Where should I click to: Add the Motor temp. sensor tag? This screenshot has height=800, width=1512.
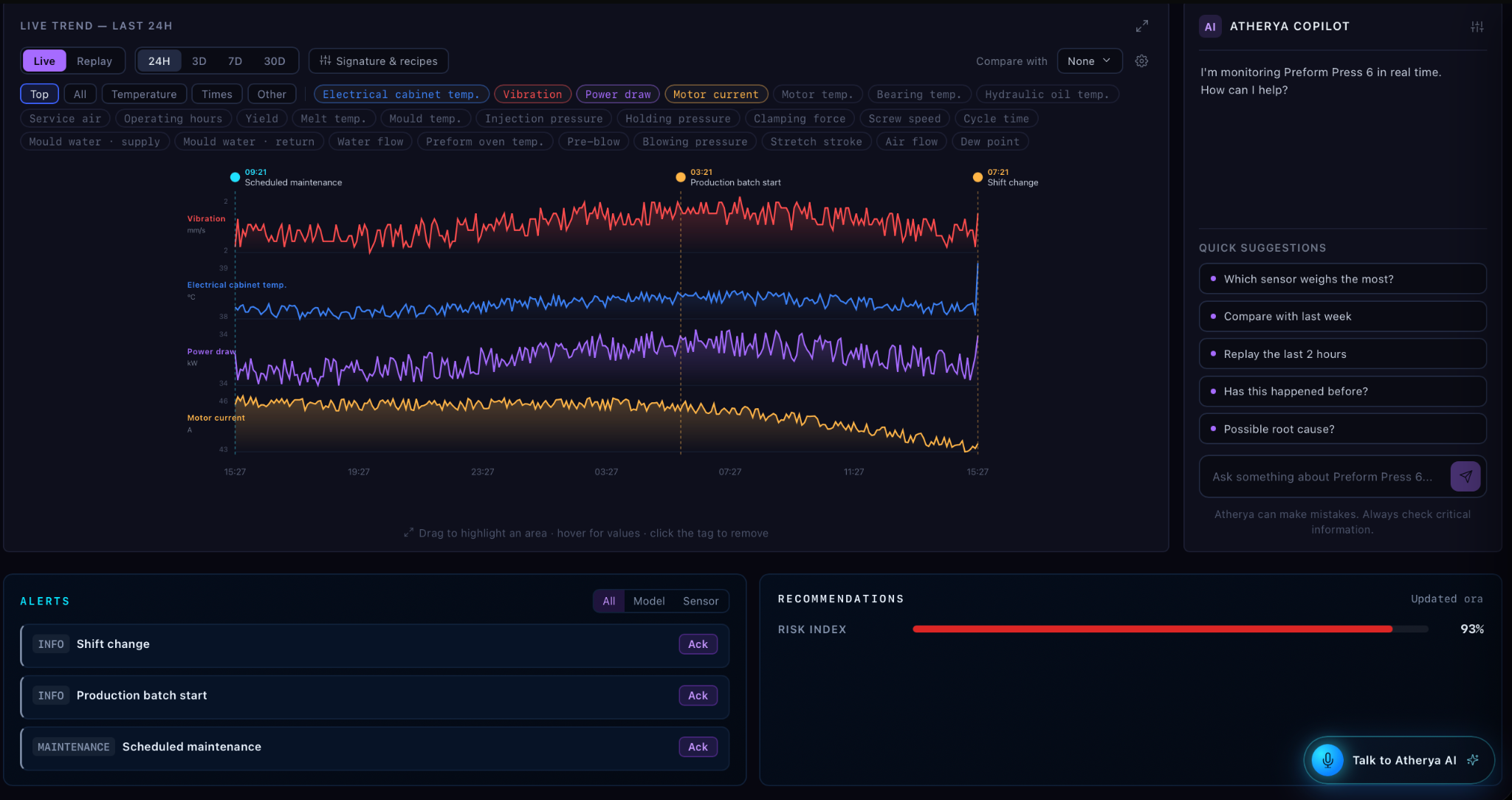coord(817,94)
